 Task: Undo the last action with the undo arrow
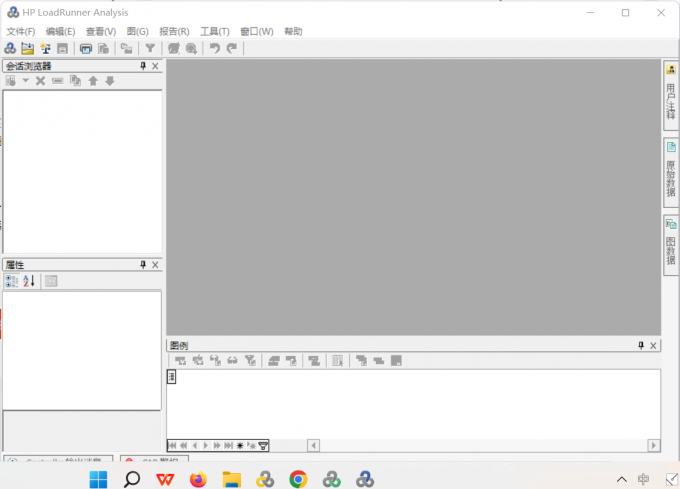[x=215, y=48]
